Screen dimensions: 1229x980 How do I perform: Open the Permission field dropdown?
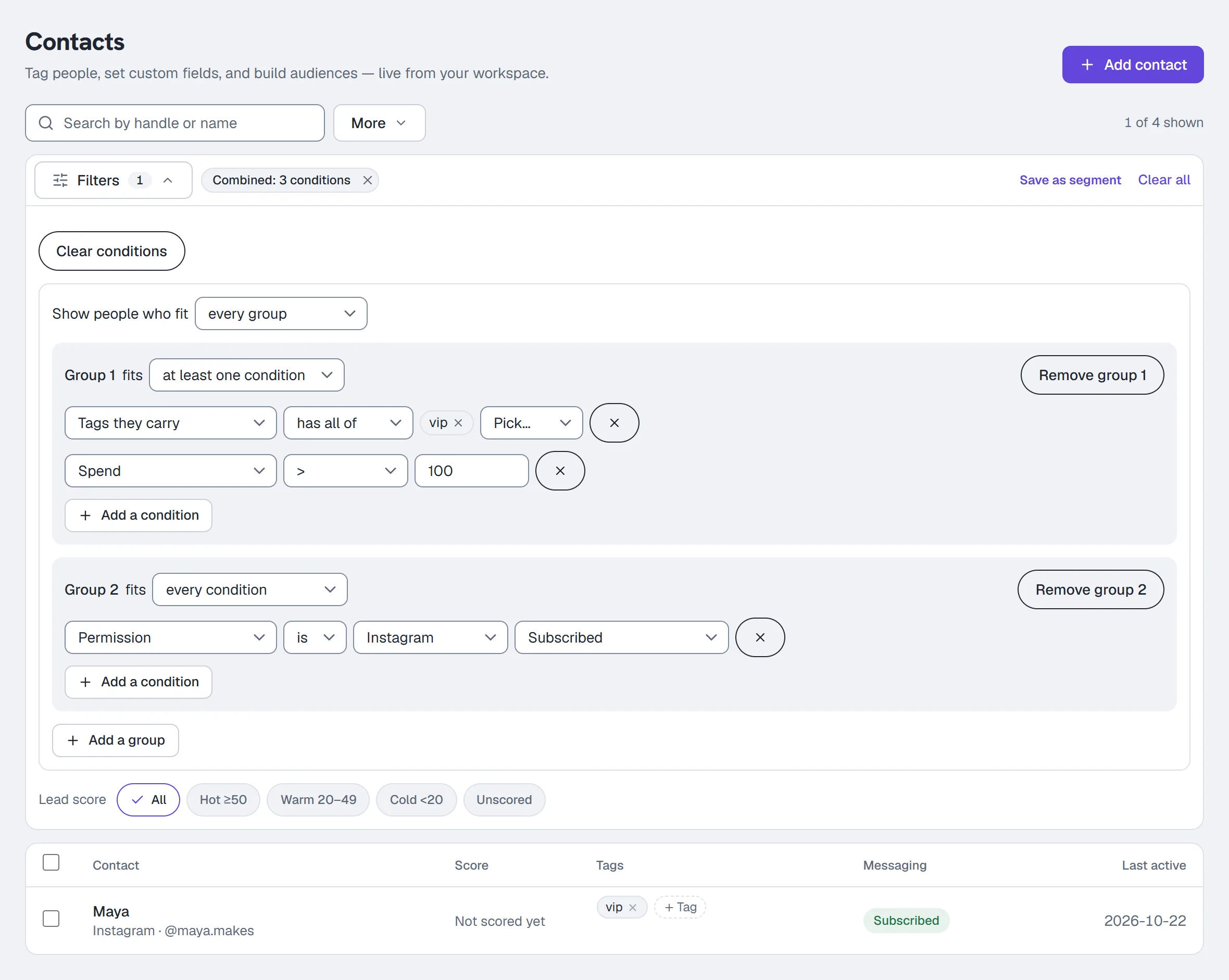click(x=170, y=637)
